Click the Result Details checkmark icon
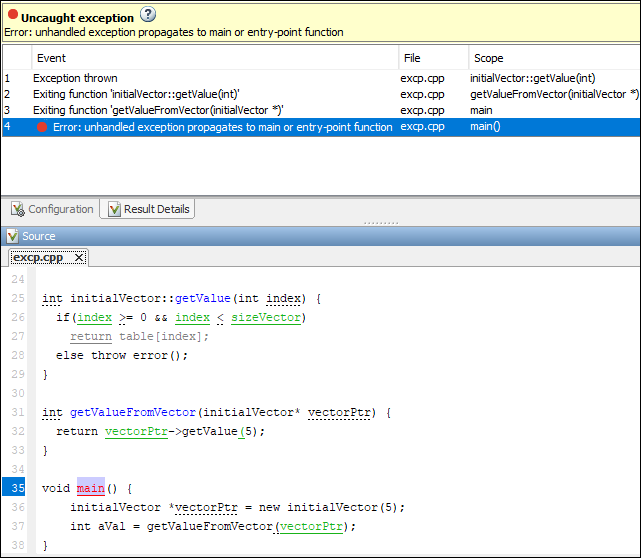The width and height of the screenshot is (641, 558). 114,209
